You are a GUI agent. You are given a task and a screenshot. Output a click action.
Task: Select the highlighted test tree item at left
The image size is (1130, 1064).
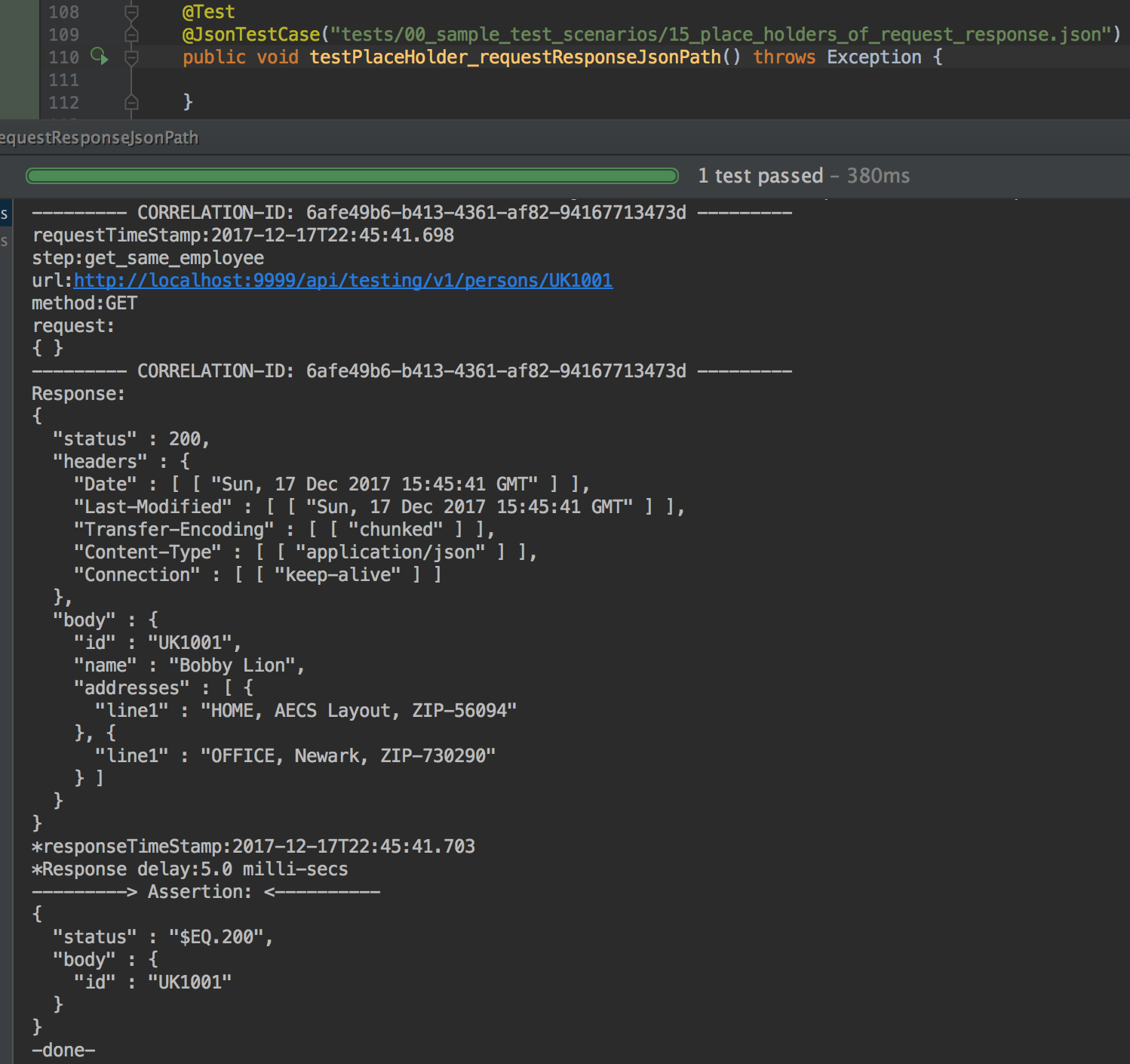click(5, 214)
